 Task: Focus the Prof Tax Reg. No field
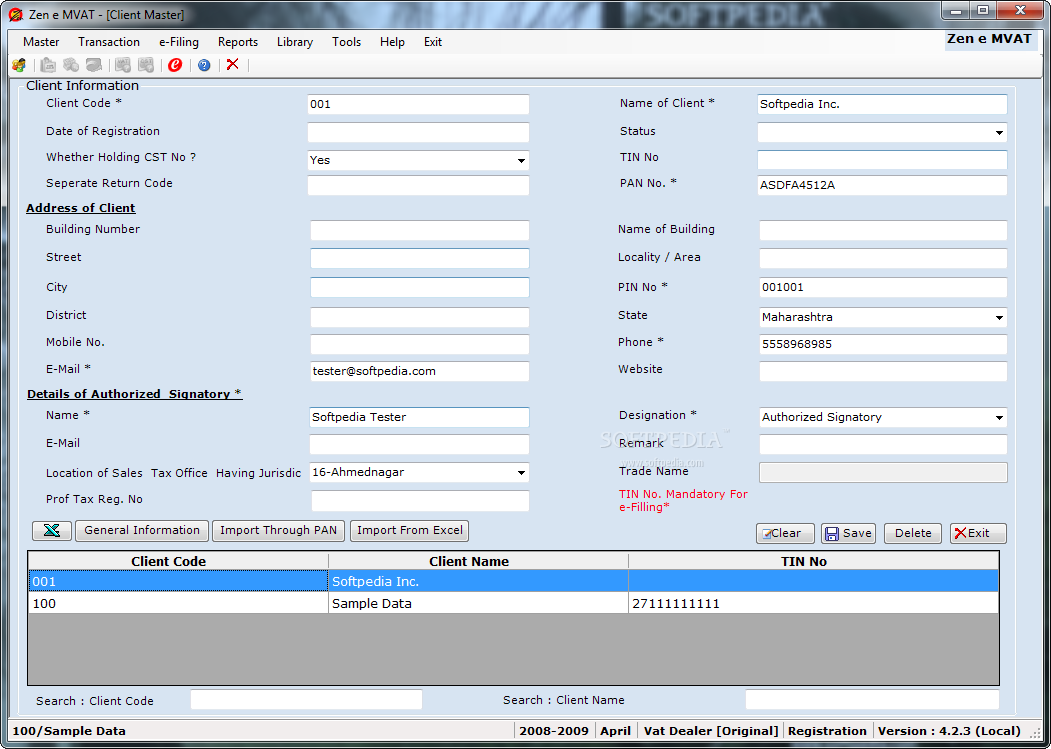(420, 500)
